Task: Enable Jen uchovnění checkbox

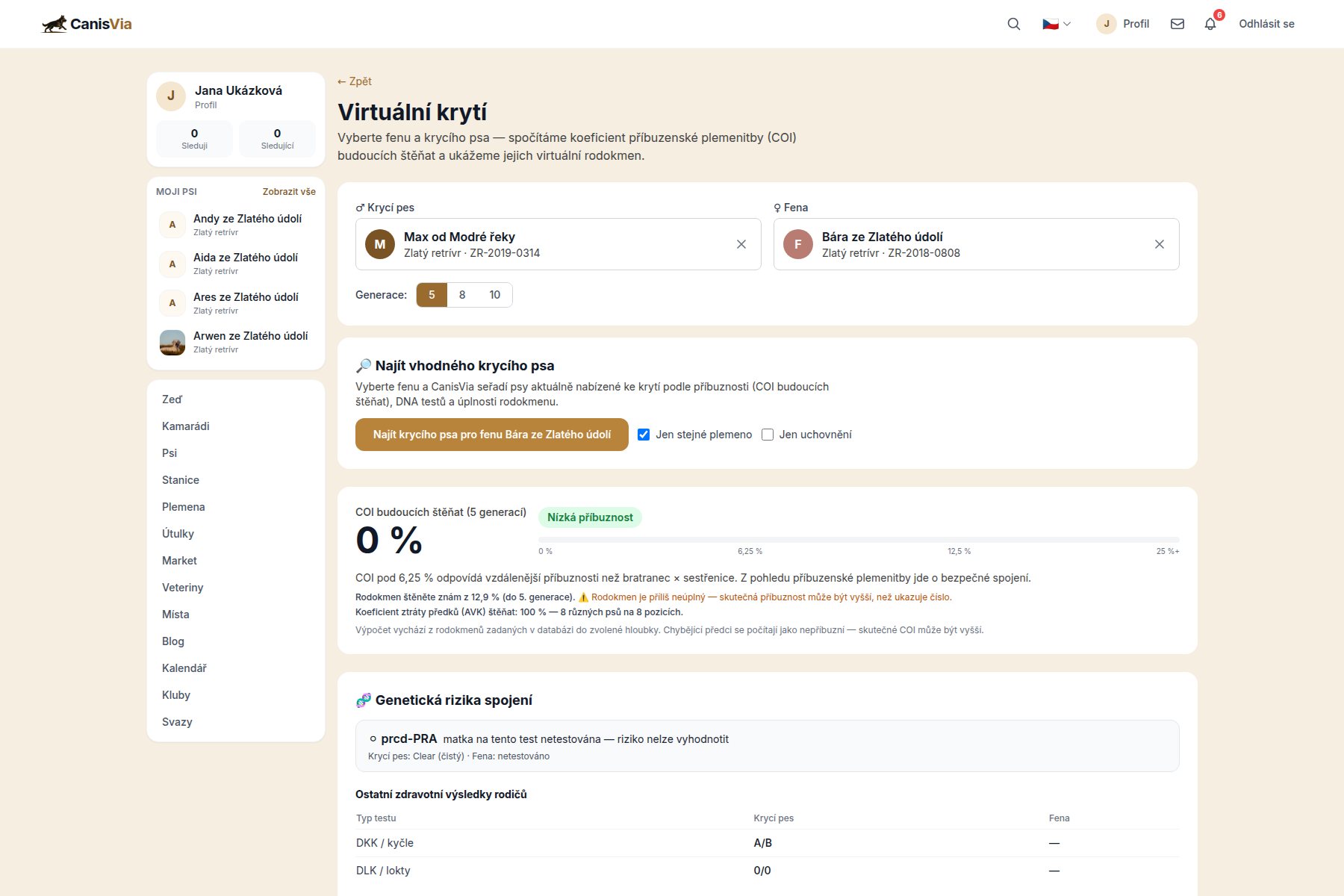Action: click(x=768, y=435)
